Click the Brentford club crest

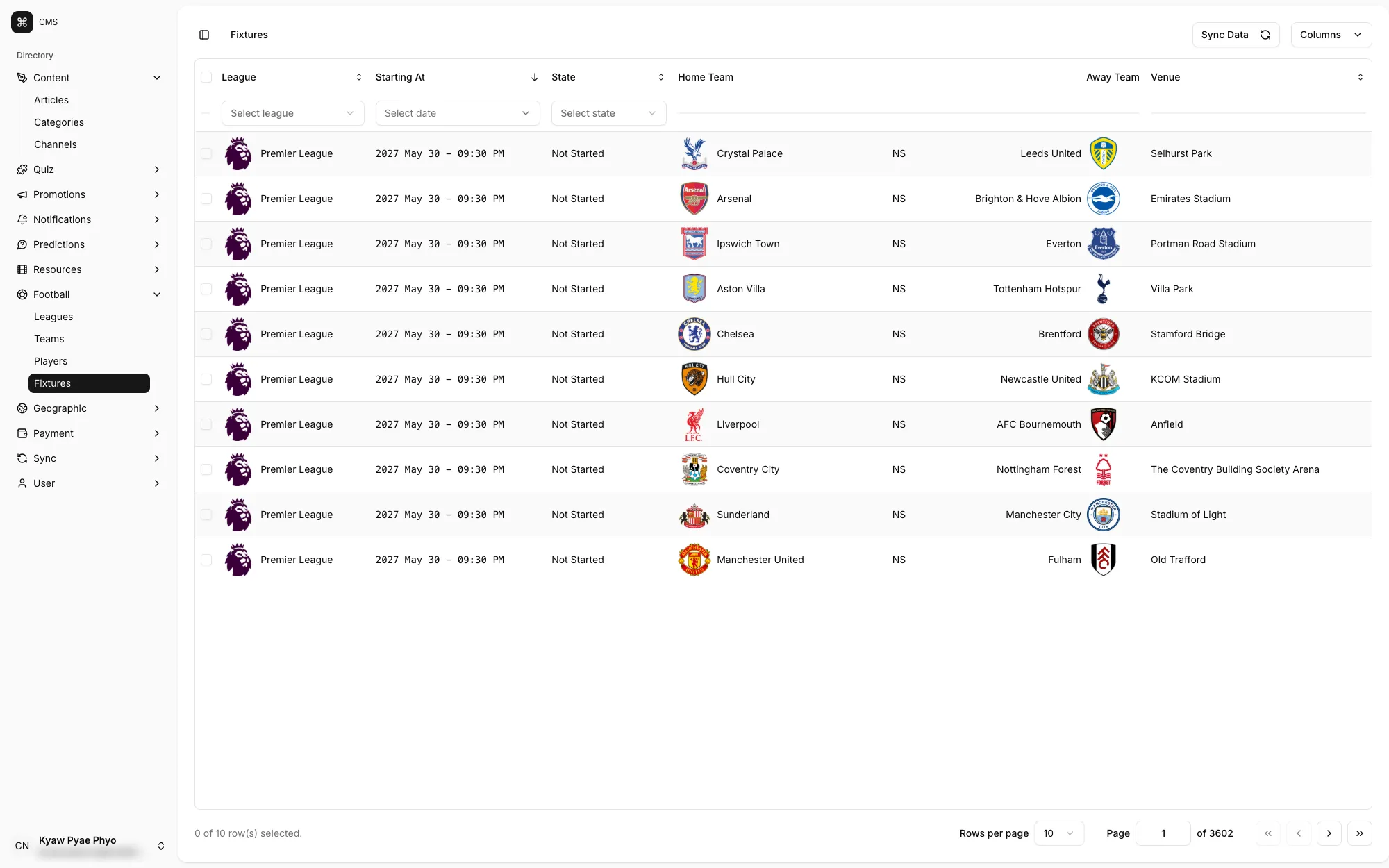1103,334
